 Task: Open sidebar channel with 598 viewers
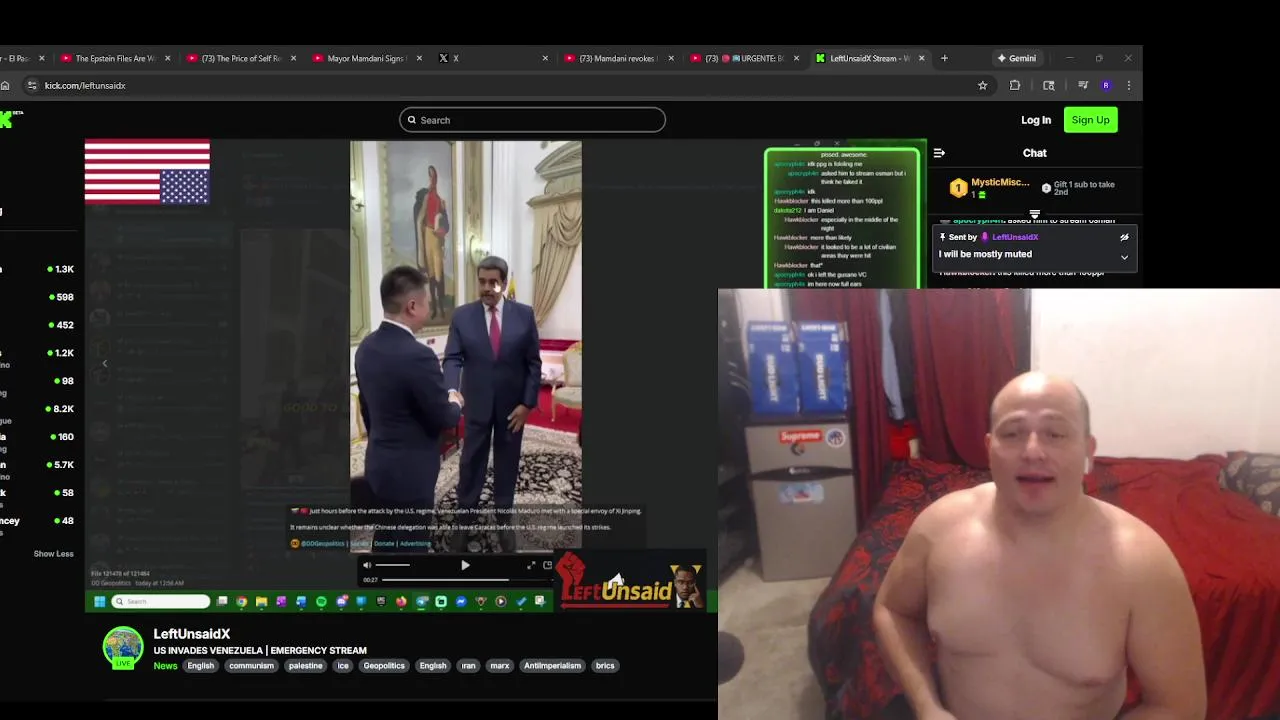click(38, 297)
